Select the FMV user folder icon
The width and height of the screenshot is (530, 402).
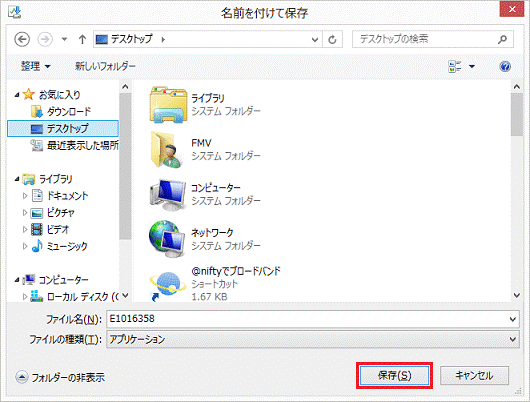[x=167, y=150]
